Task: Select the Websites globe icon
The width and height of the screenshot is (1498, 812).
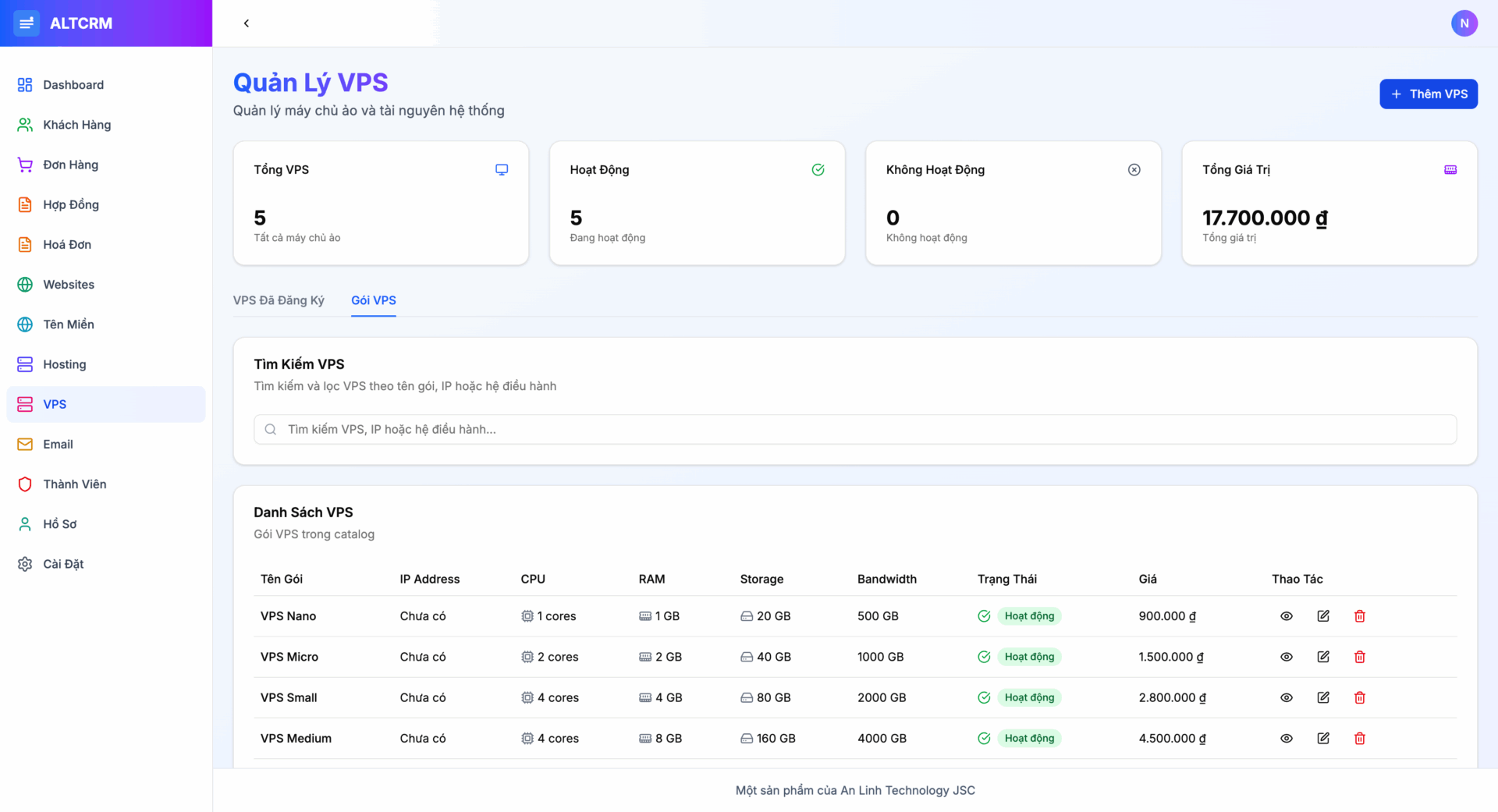Action: 25,284
